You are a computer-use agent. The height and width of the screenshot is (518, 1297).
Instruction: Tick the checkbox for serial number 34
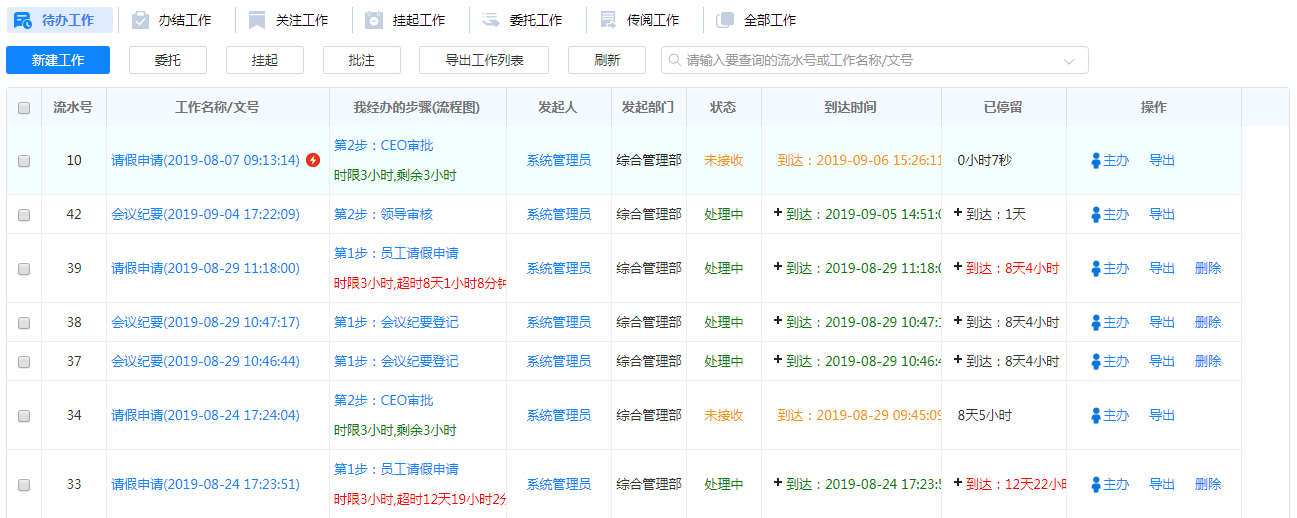[x=24, y=416]
